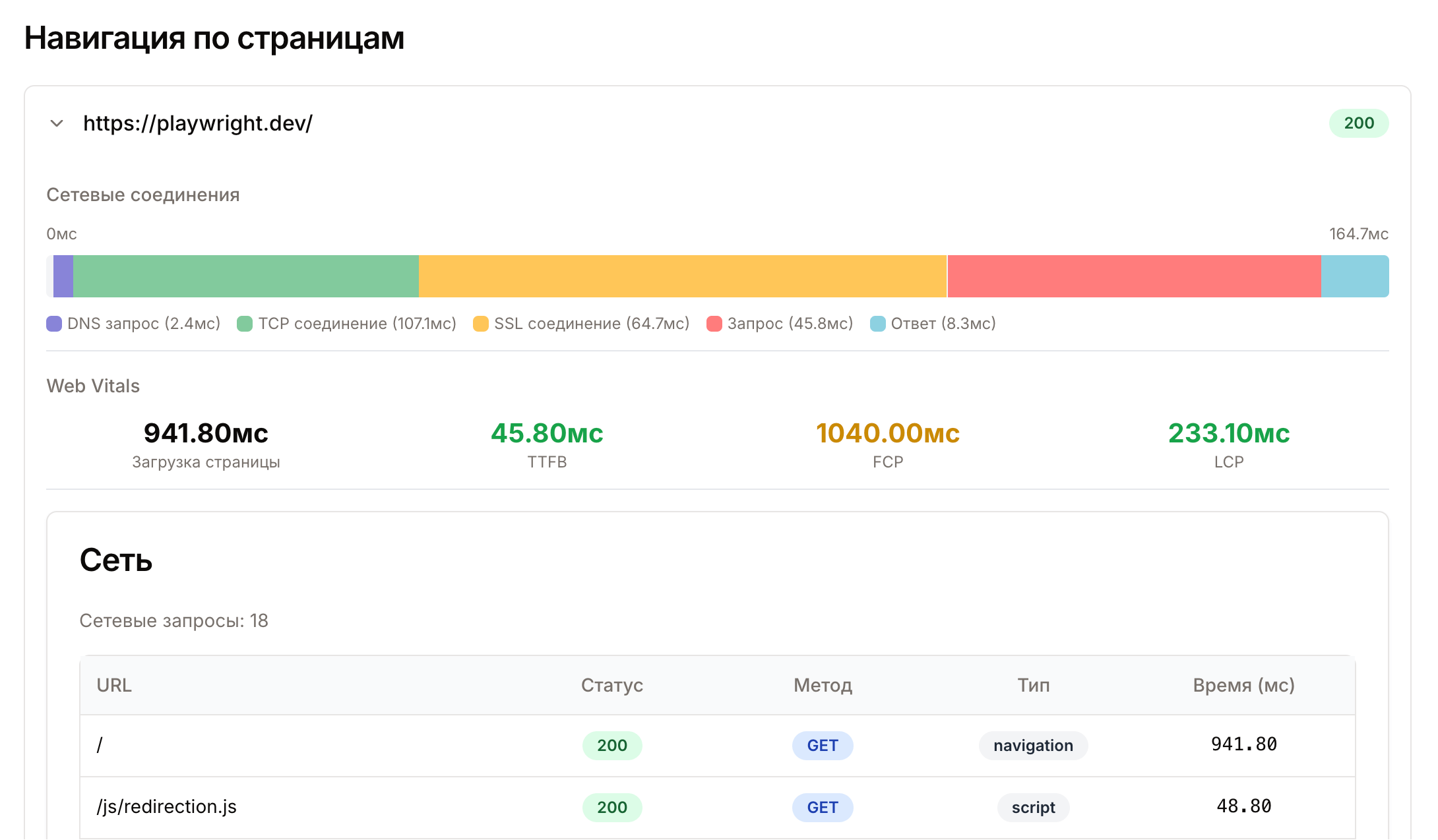The height and width of the screenshot is (840, 1438).
Task: Click the URL column header
Action: pyautogui.click(x=113, y=685)
